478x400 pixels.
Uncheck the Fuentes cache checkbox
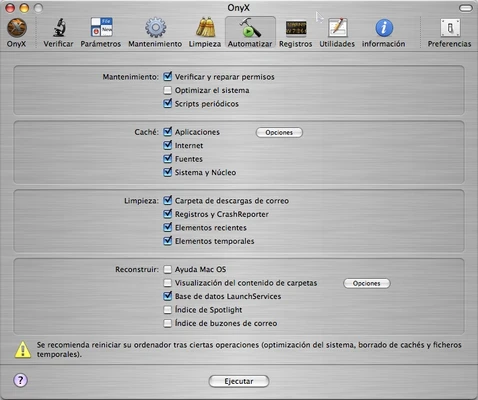click(x=168, y=159)
